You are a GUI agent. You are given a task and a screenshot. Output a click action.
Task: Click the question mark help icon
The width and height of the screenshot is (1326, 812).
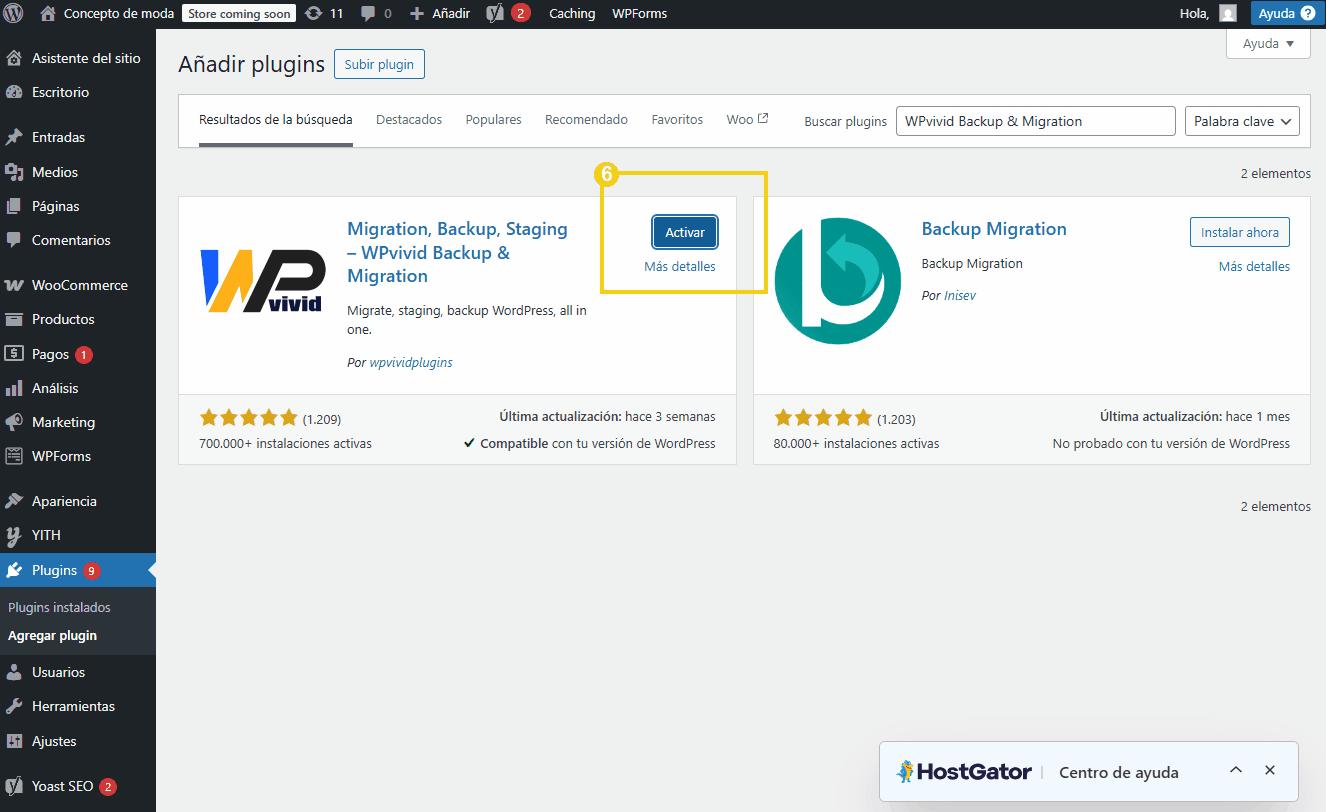pyautogui.click(x=1308, y=14)
